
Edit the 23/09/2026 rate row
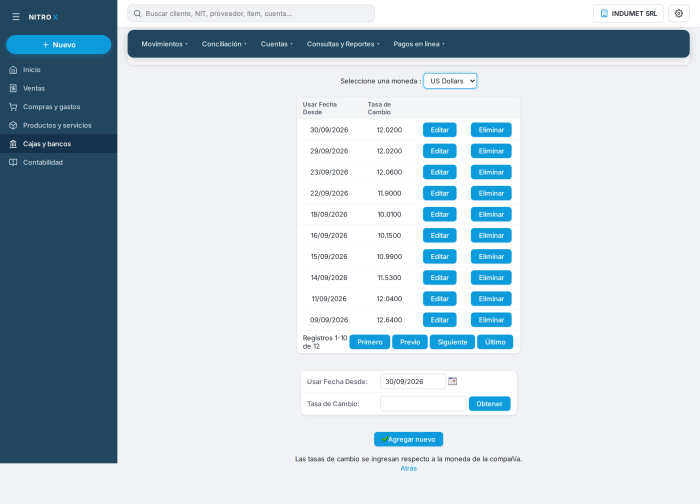coord(440,172)
